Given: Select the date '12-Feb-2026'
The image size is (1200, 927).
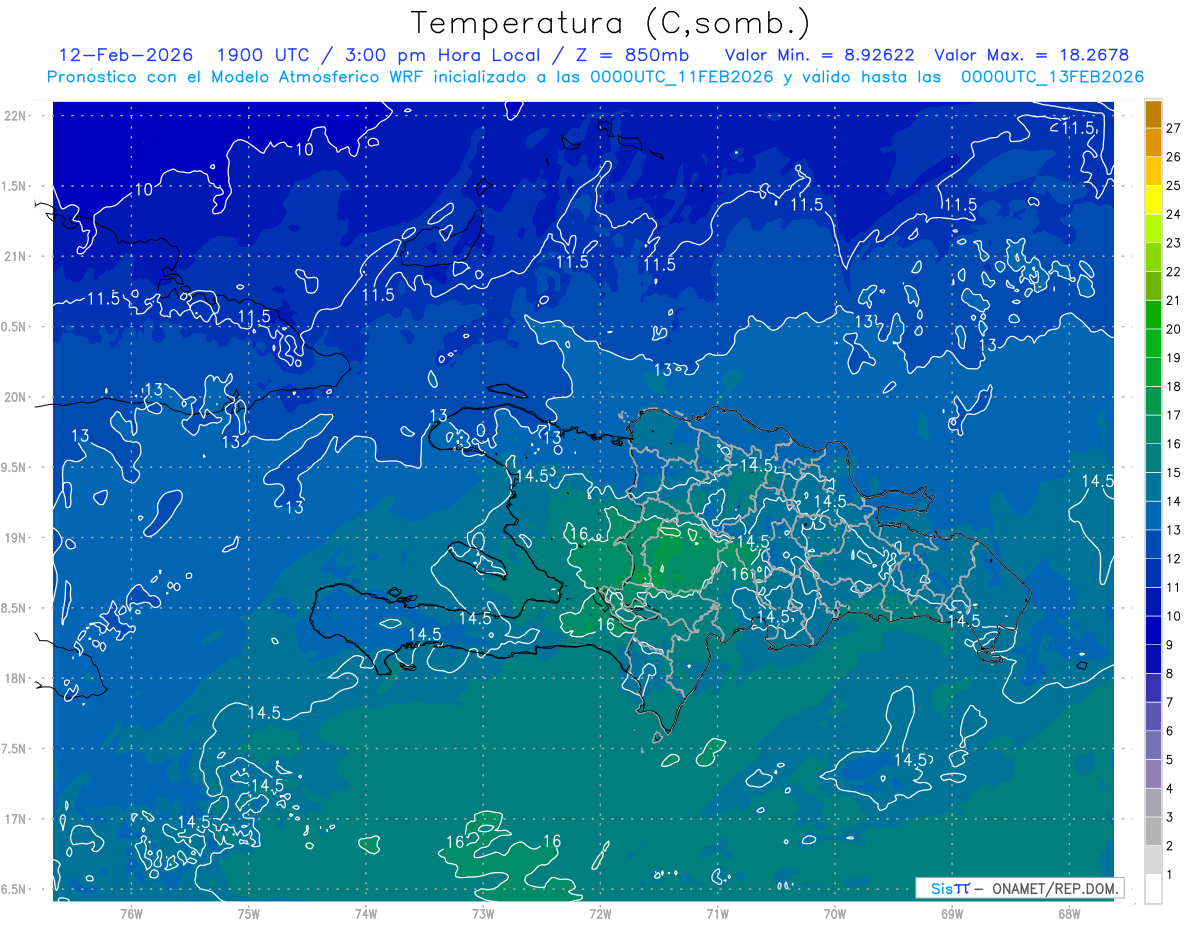Looking at the screenshot, I should coord(126,55).
